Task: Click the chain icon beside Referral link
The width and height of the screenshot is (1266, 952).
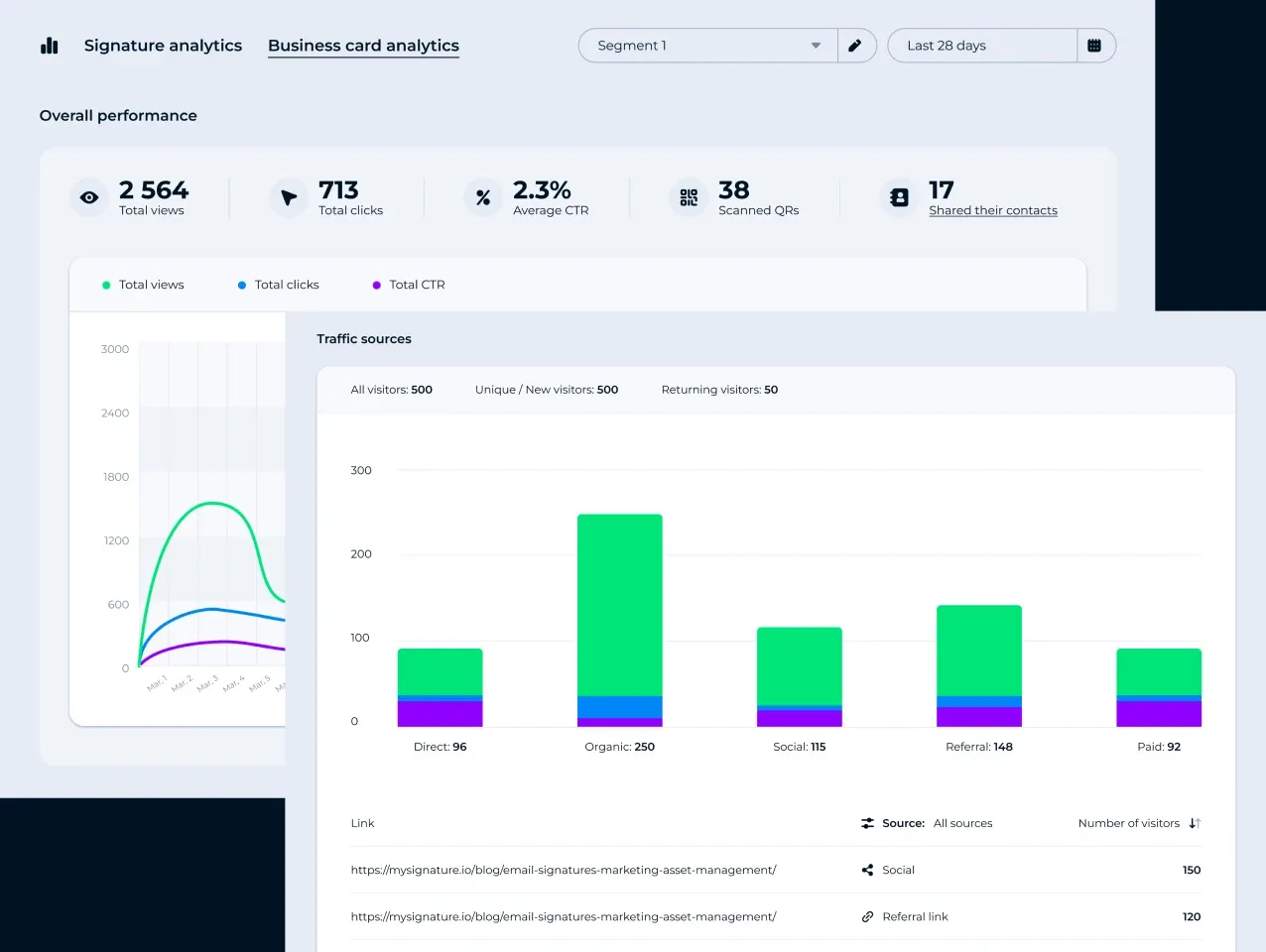Action: (x=868, y=916)
